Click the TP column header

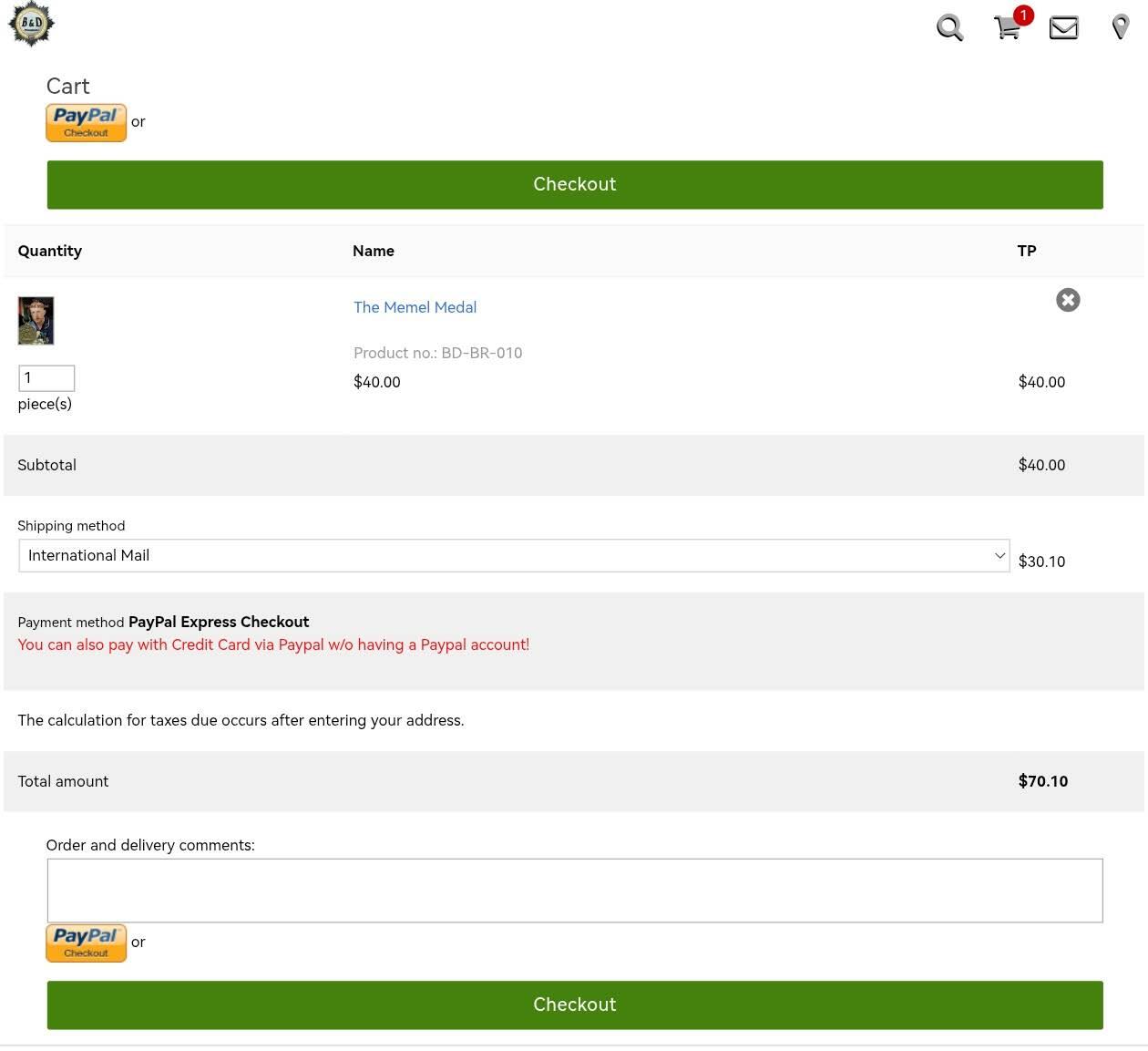(x=1027, y=251)
